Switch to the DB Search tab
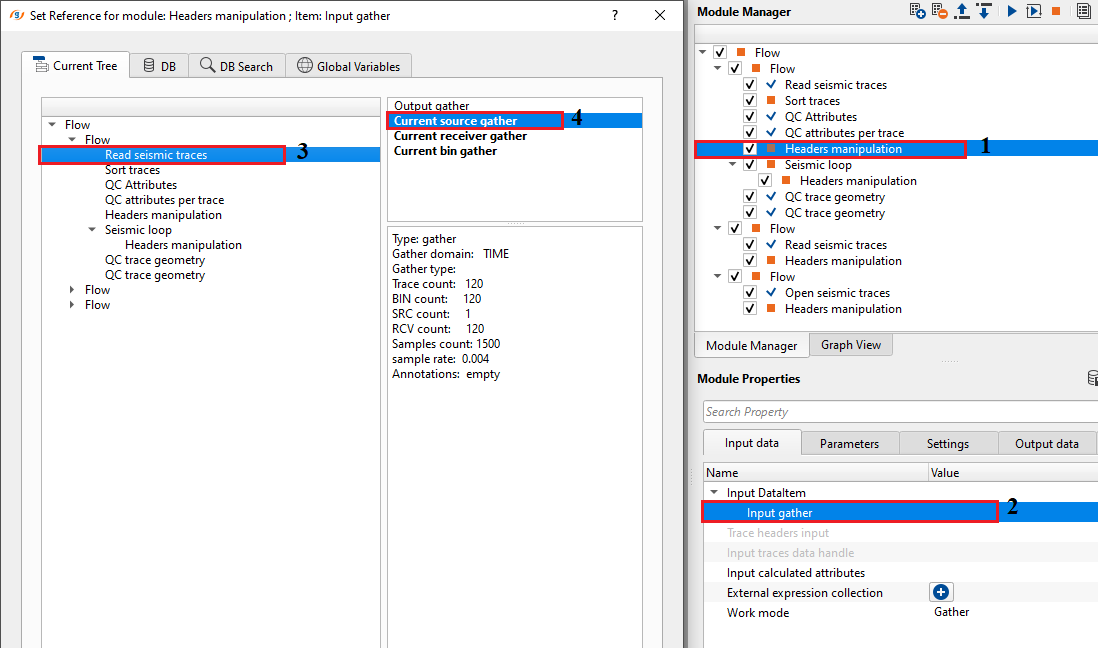Viewport: 1098px width, 648px height. (237, 66)
